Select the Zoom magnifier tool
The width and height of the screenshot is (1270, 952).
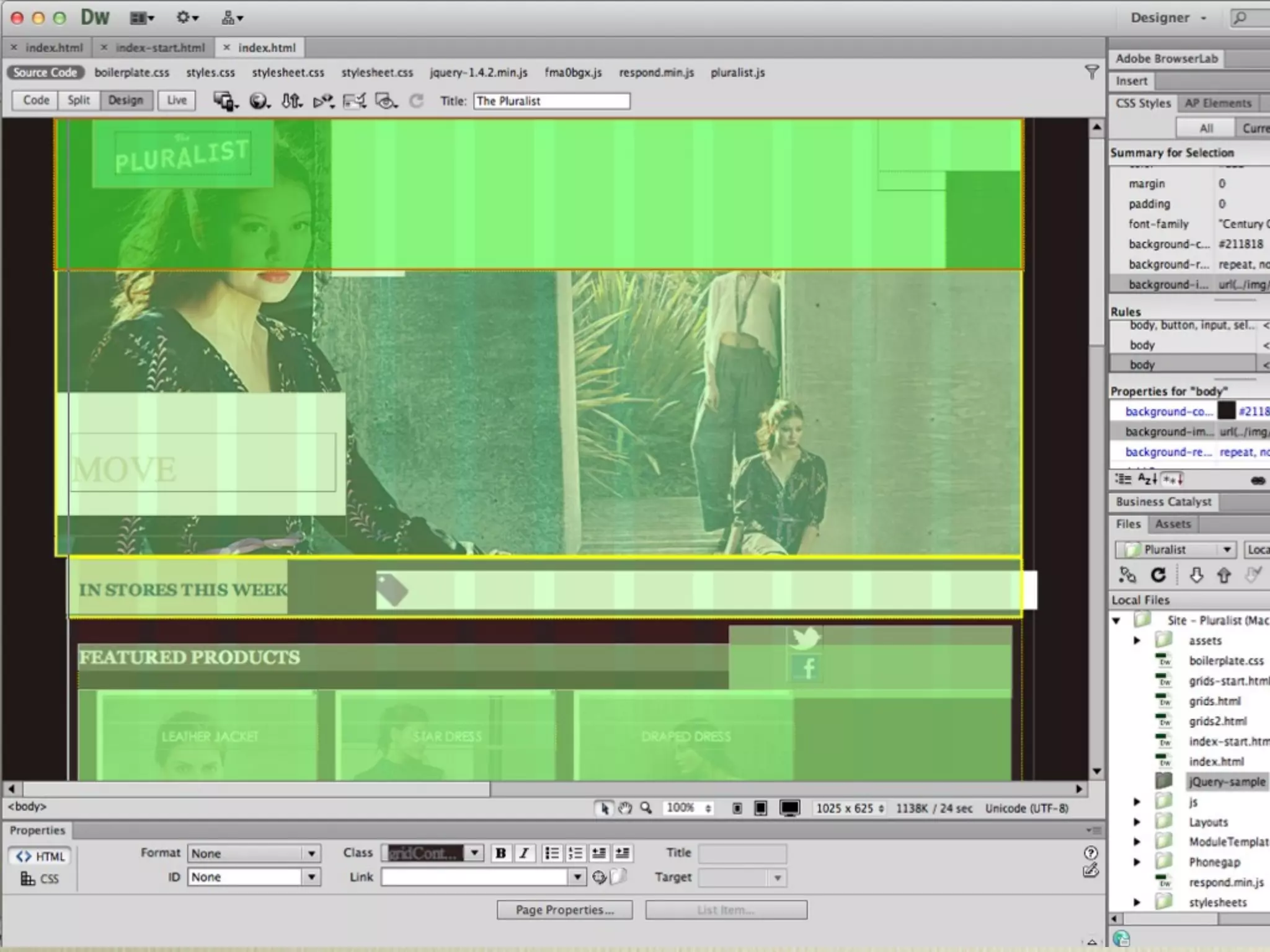point(646,808)
